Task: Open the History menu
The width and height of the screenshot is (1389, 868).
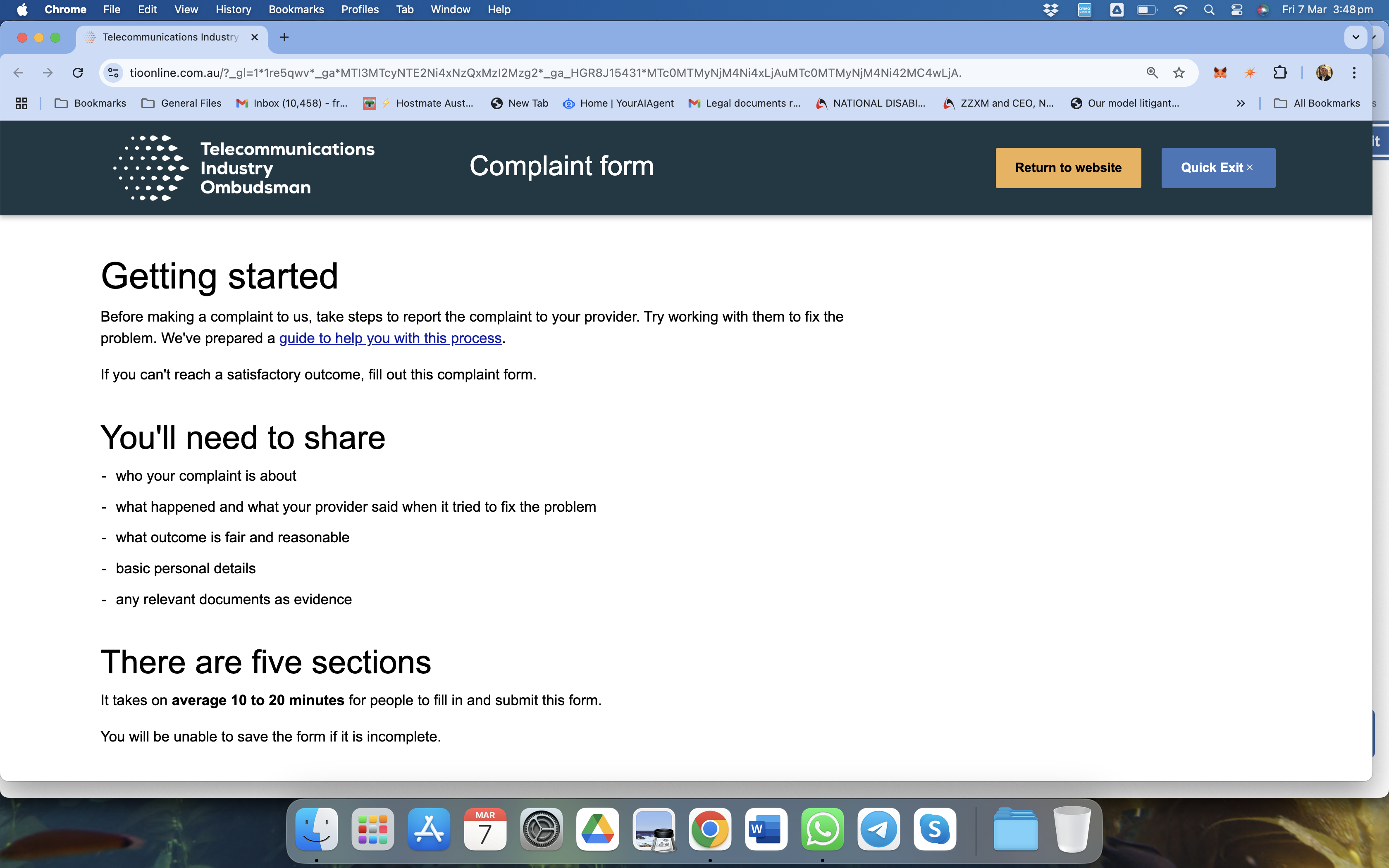Action: coord(233,9)
